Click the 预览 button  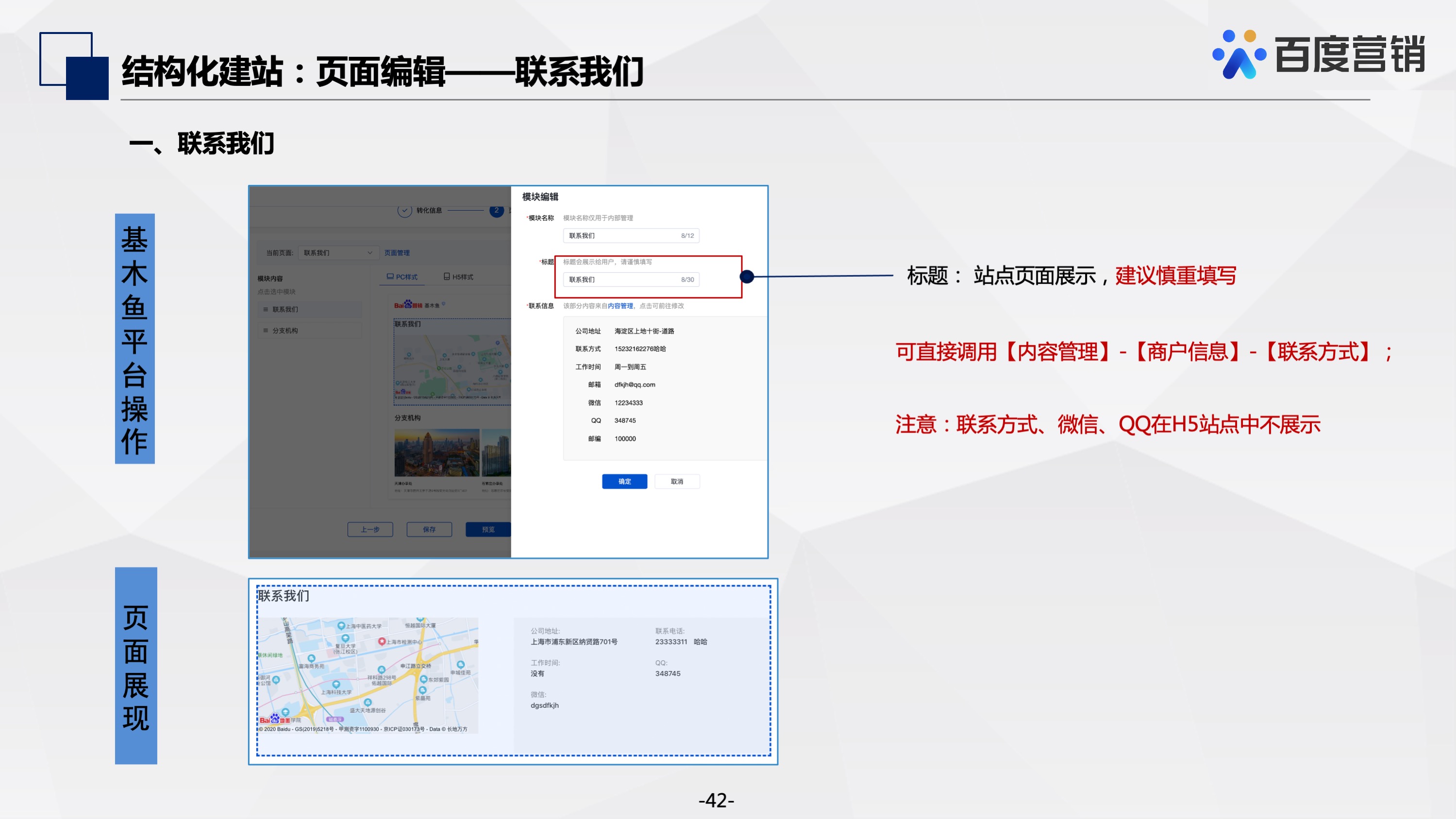point(488,529)
